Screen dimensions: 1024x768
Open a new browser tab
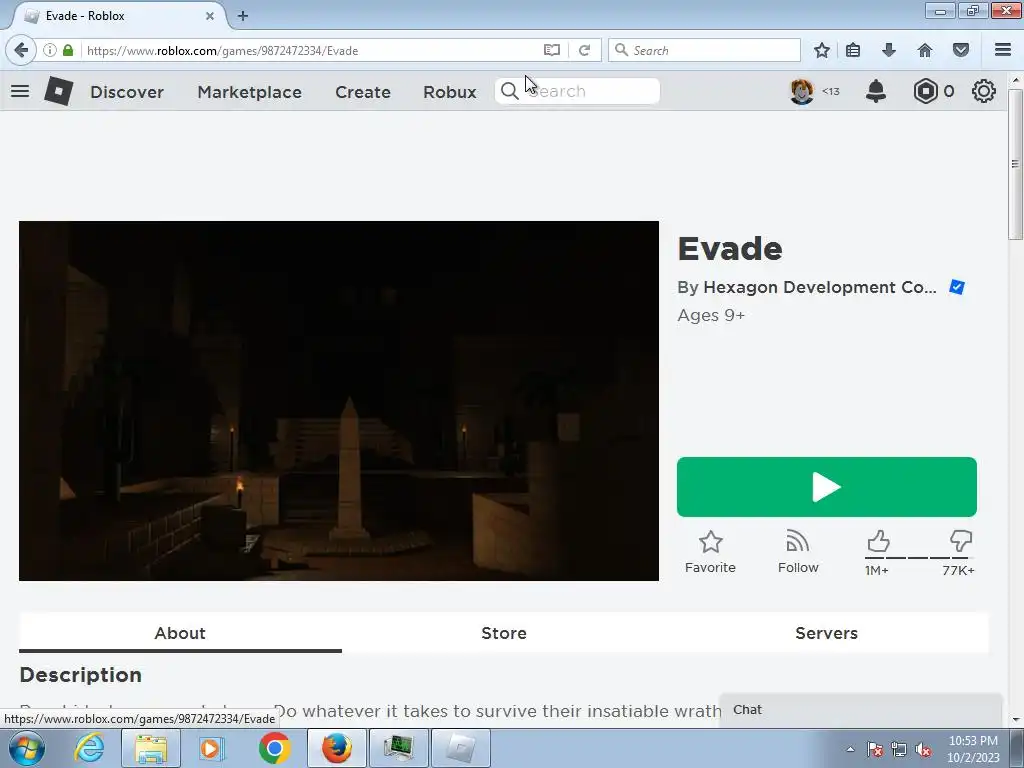coord(243,16)
